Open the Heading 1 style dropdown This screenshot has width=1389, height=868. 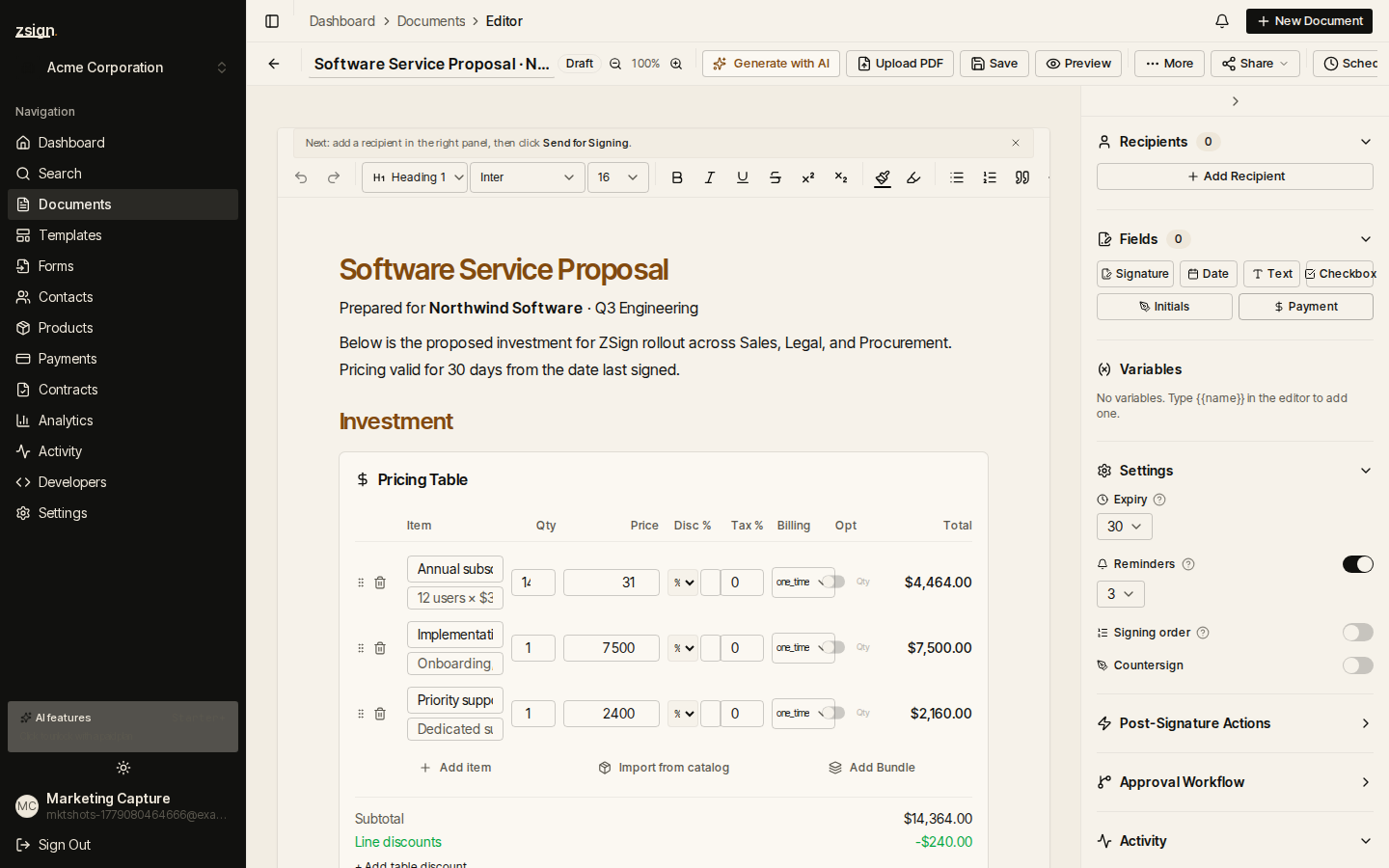point(415,177)
